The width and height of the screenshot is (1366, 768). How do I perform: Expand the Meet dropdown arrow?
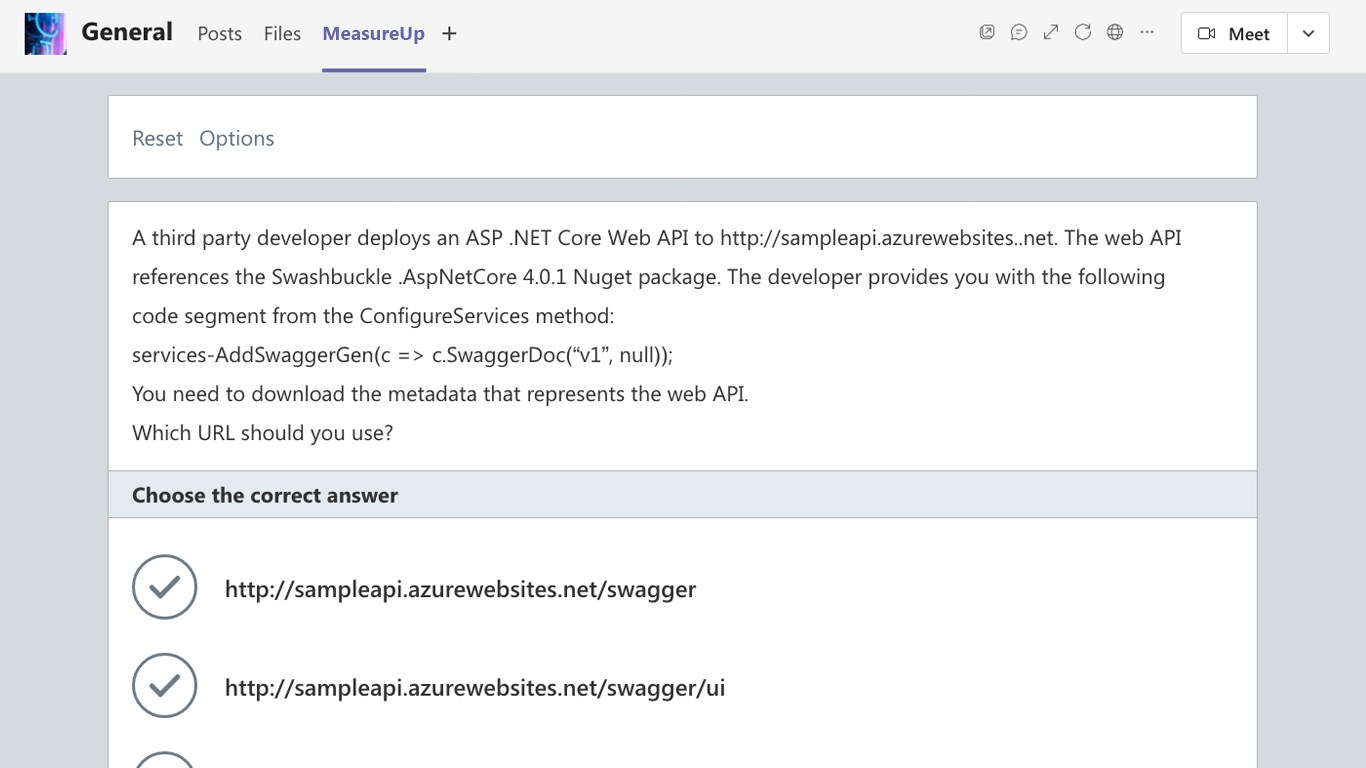[1308, 34]
